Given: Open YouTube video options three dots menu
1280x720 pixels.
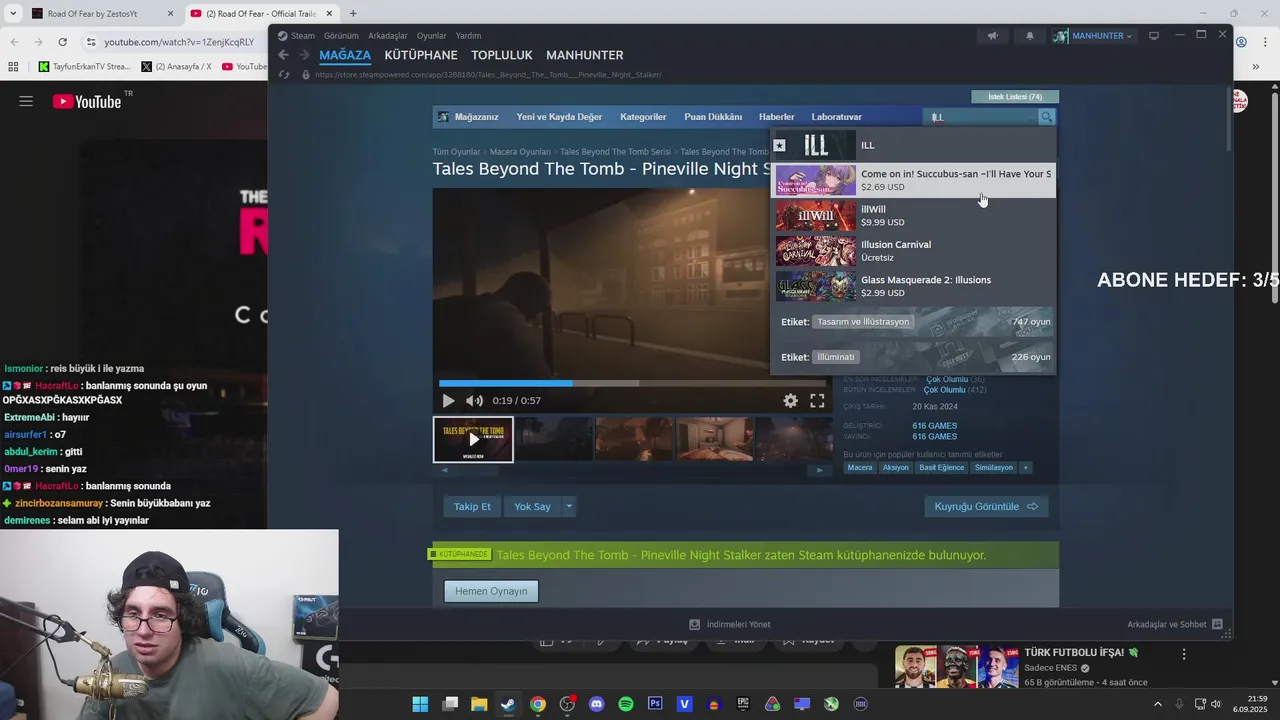Looking at the screenshot, I should pos(1184,654).
